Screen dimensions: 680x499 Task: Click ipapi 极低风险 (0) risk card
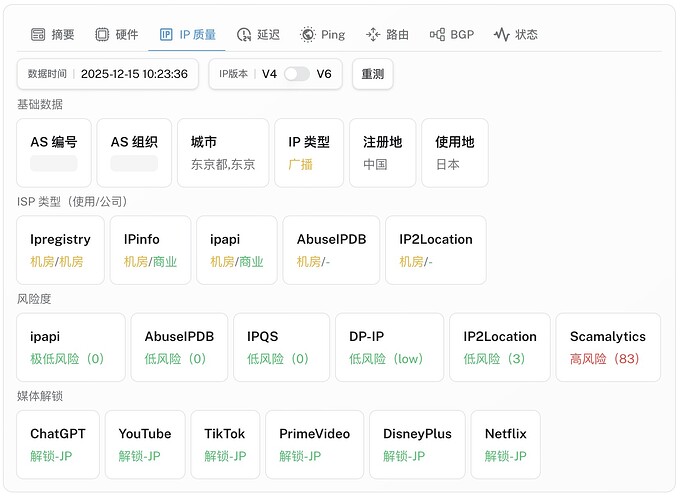click(71, 347)
